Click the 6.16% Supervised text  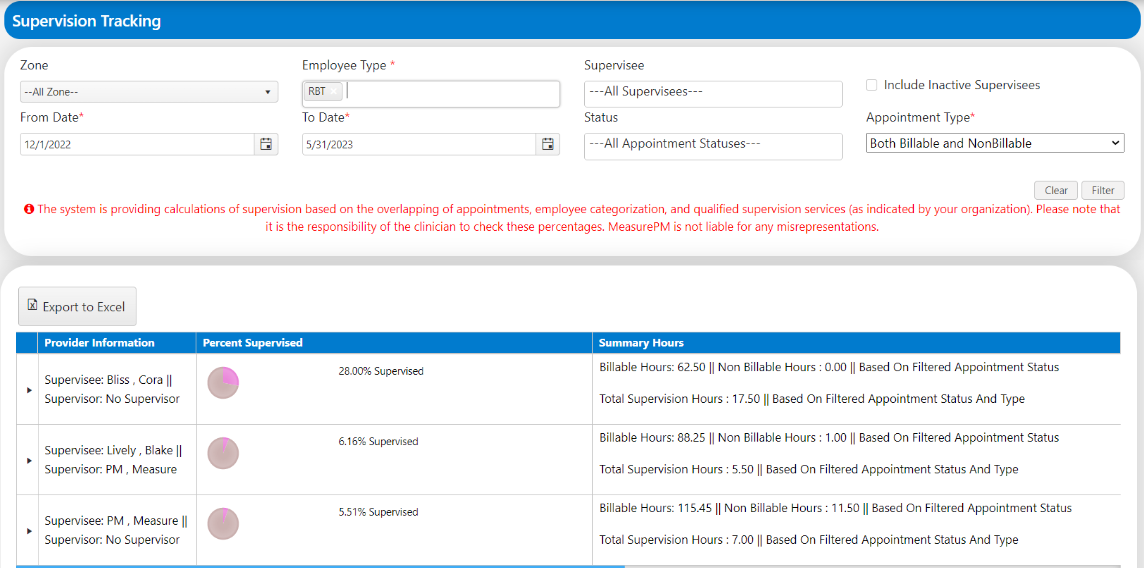click(378, 441)
